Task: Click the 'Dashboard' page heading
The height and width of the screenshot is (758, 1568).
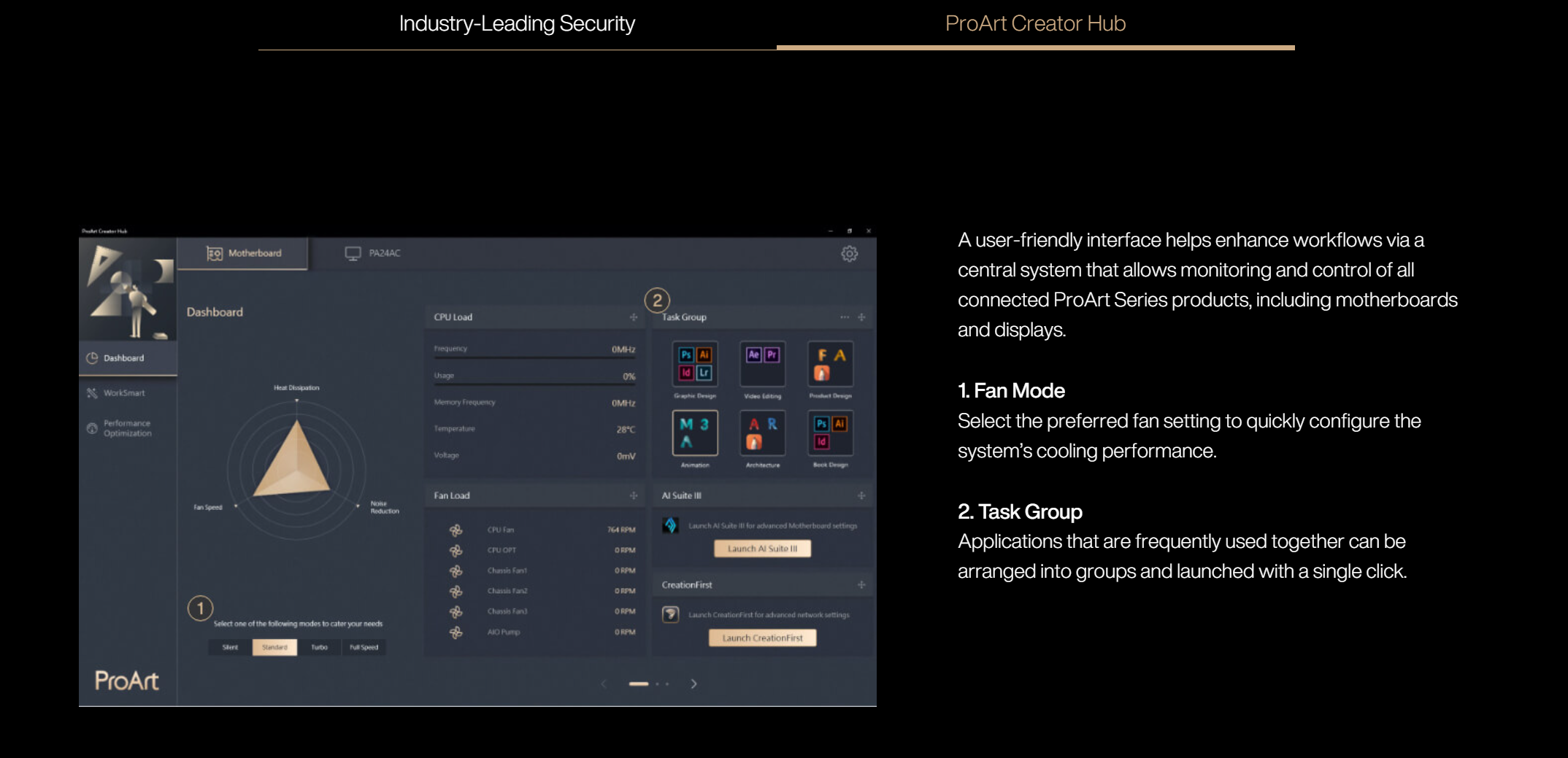Action: click(x=215, y=312)
